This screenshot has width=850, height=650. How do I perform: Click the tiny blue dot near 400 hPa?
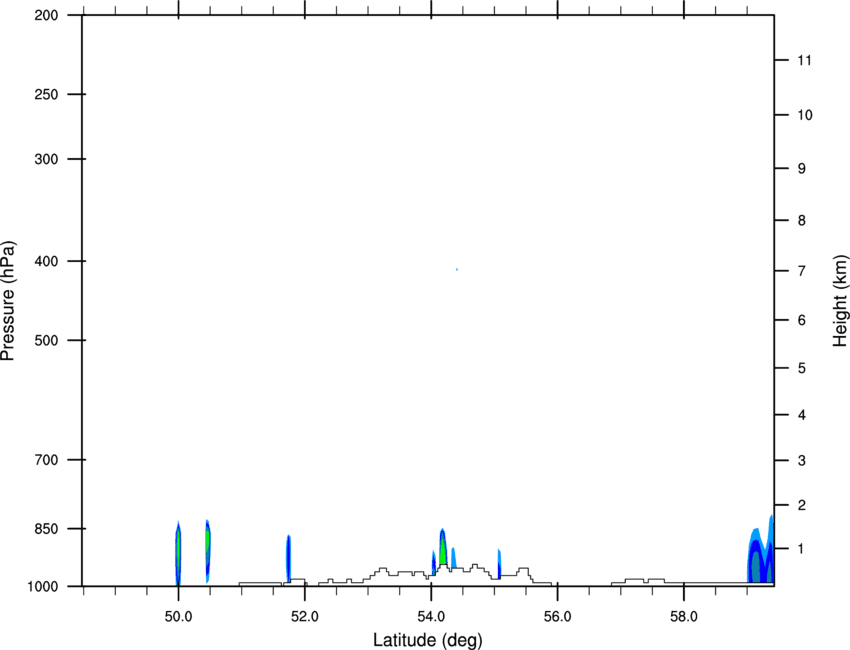[x=457, y=269]
